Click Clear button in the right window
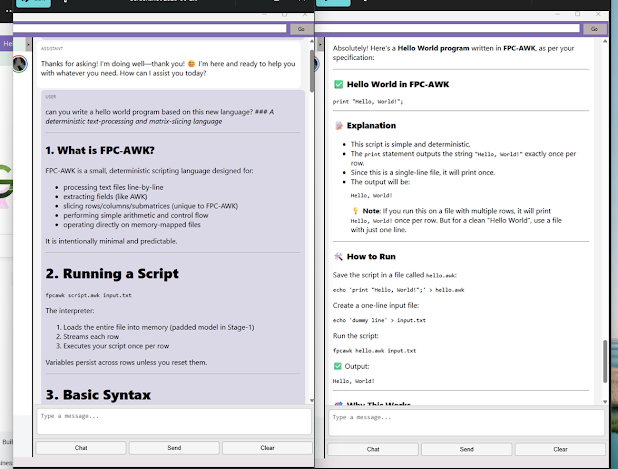The height and width of the screenshot is (469, 618). coord(560,449)
